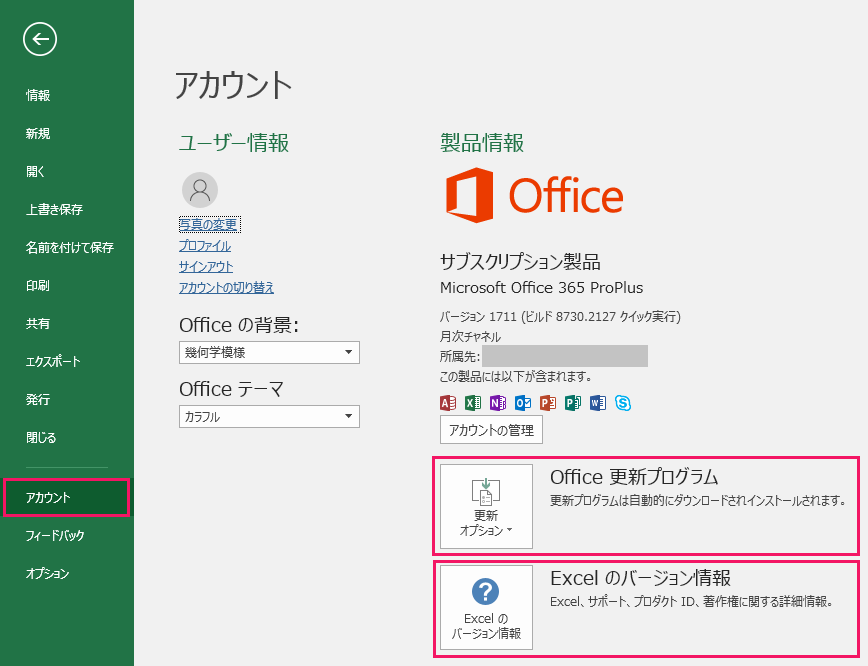The image size is (868, 666).
Task: Open the 更新オプション update options button
Action: [486, 506]
